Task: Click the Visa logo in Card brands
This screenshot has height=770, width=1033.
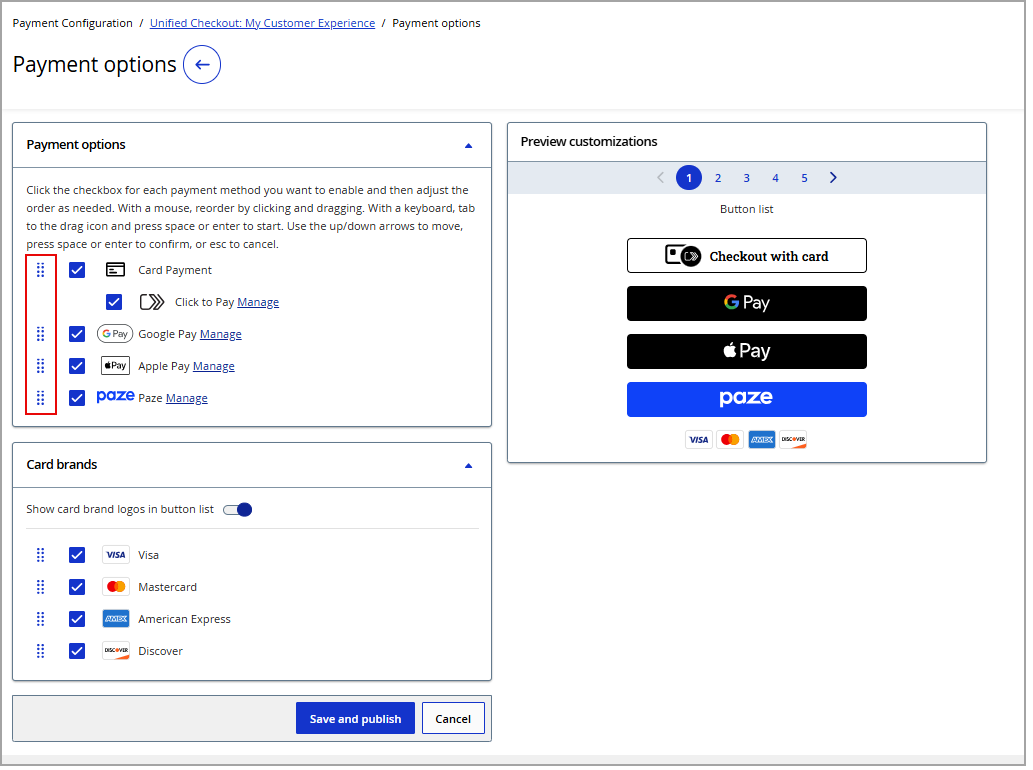Action: coord(116,557)
